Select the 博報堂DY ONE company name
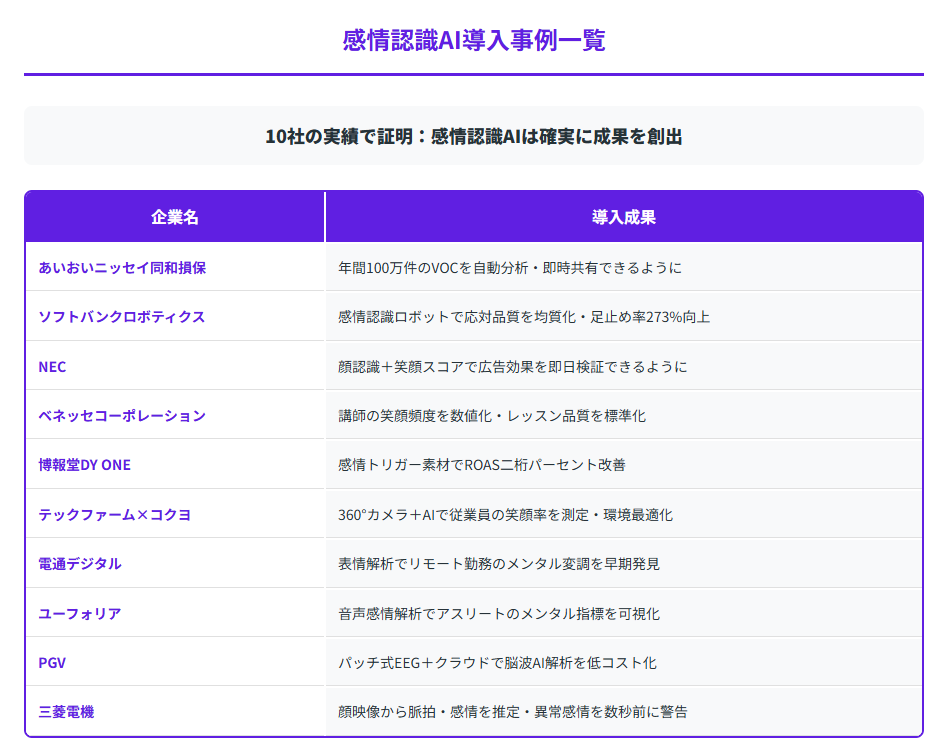Screen dimensions: 941x753 coord(84,465)
